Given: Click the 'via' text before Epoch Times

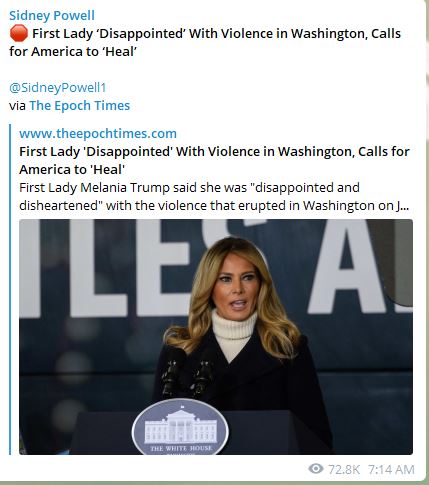Looking at the screenshot, I should (17, 106).
